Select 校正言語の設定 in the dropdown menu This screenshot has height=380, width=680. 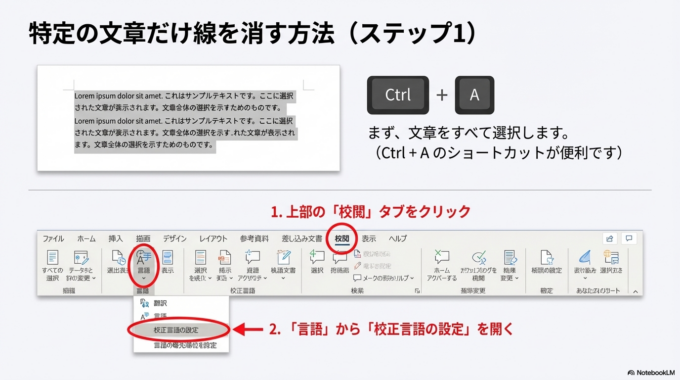[x=178, y=330]
